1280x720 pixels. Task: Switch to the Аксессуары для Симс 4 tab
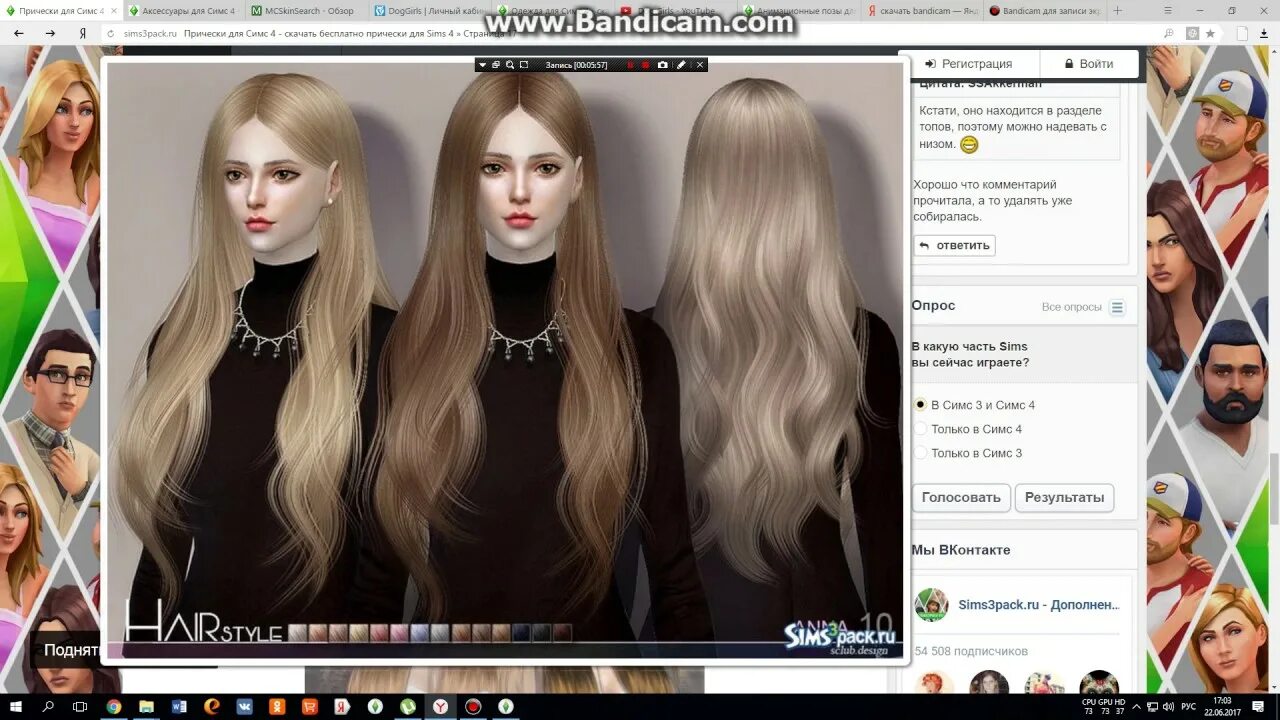[x=183, y=11]
